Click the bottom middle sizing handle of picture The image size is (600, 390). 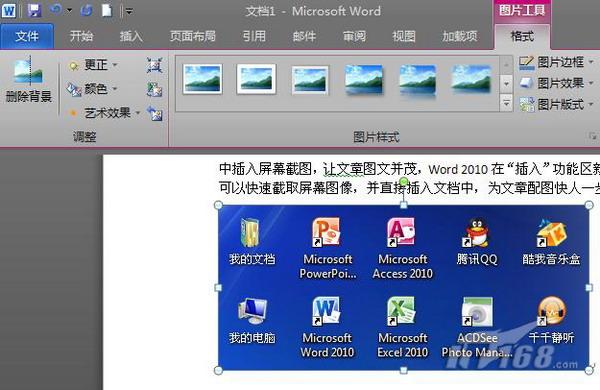[403, 370]
